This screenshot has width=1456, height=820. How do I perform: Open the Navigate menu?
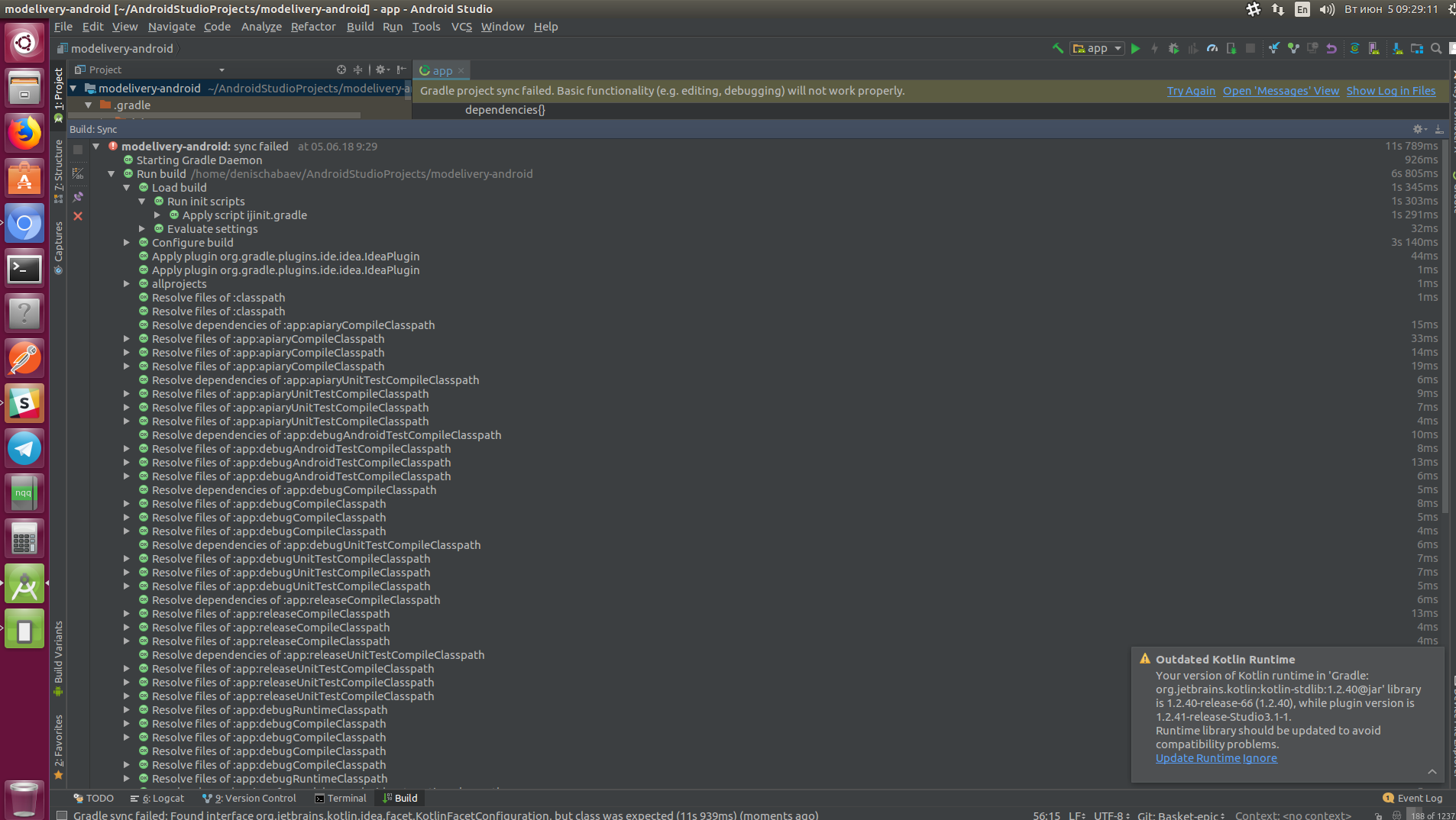171,26
